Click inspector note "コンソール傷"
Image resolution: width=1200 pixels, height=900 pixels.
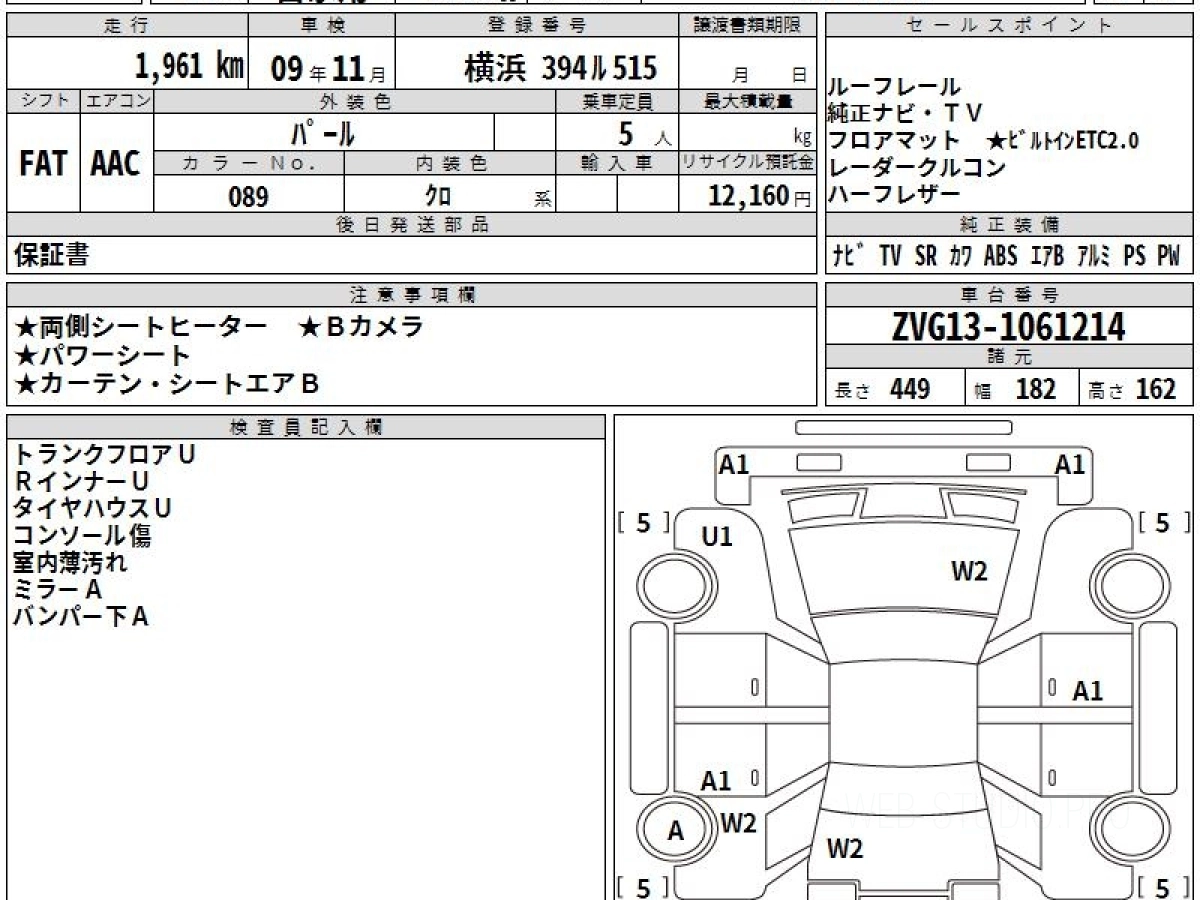pyautogui.click(x=82, y=535)
